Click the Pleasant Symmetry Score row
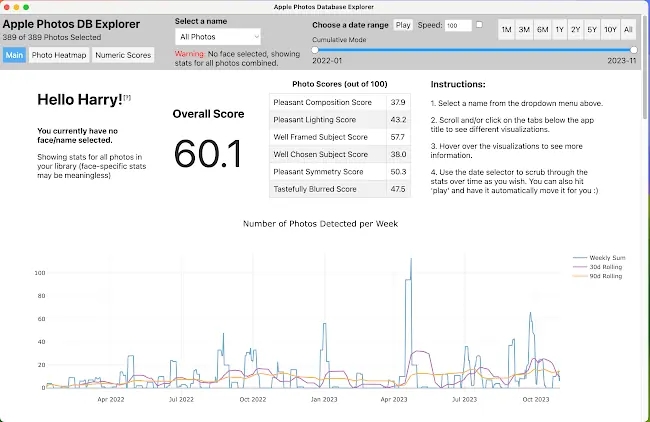The width and height of the screenshot is (650, 422). [x=340, y=172]
